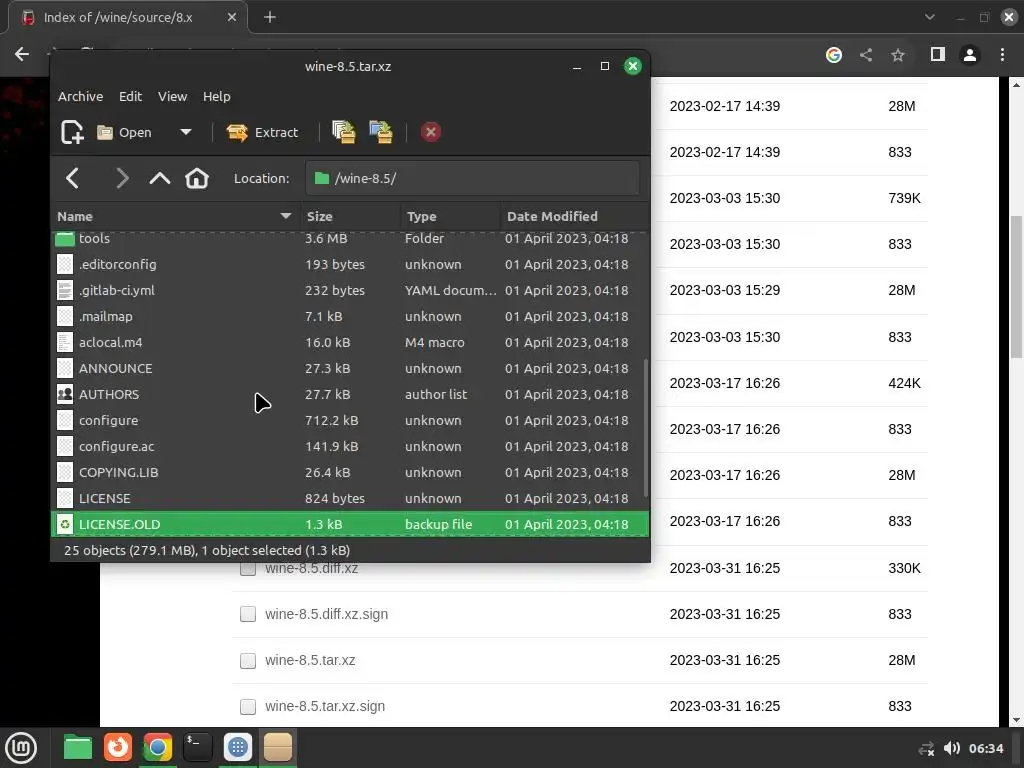Select the configure.ac file
1024x768 pixels.
(x=350, y=447)
